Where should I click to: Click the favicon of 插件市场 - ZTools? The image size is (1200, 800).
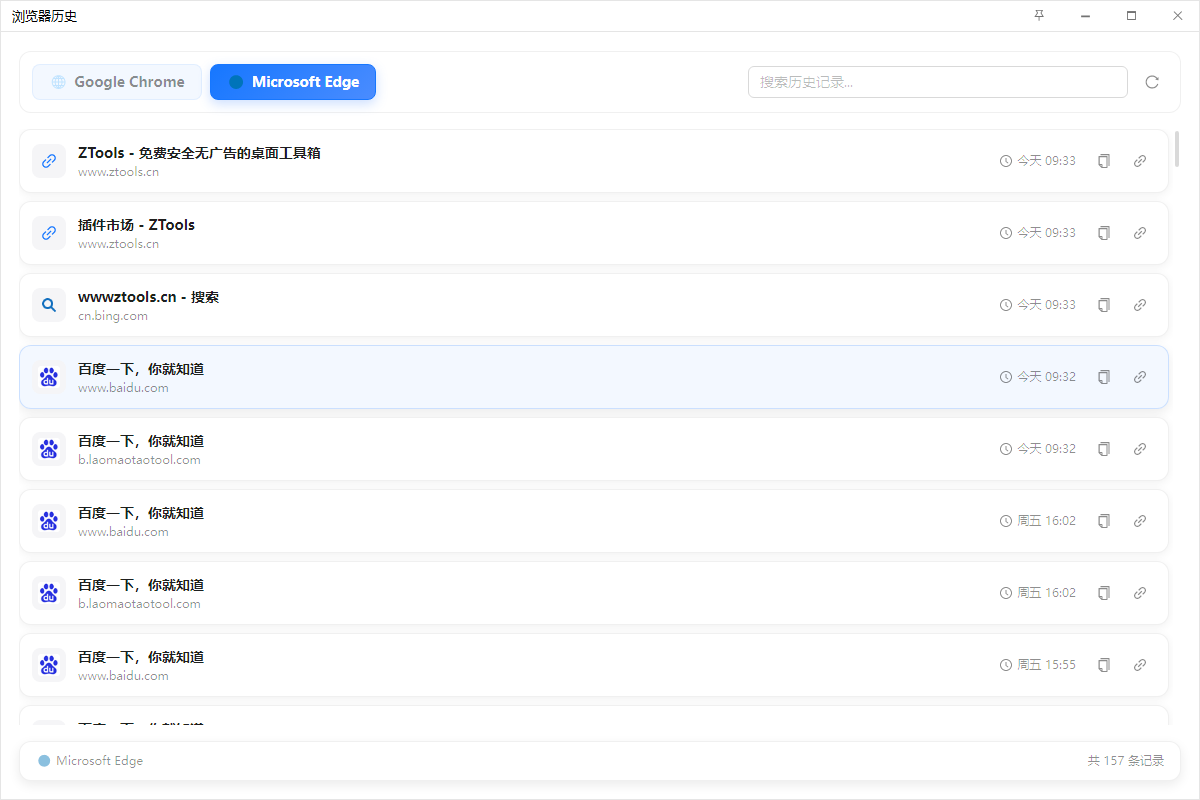tap(49, 233)
